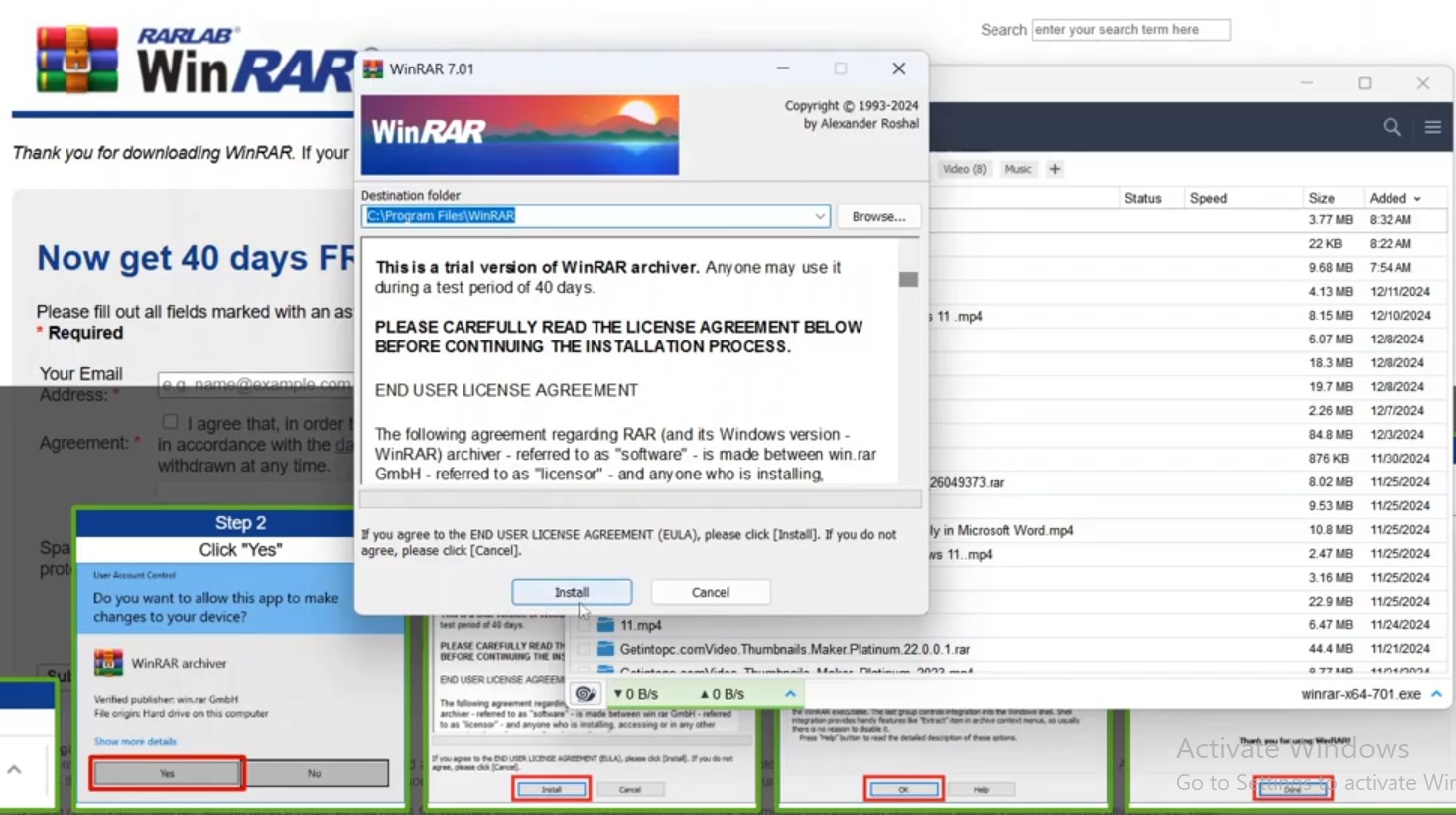Click WinRAR archiver icon in UAC thumbnail
The image size is (1456, 815).
(108, 662)
